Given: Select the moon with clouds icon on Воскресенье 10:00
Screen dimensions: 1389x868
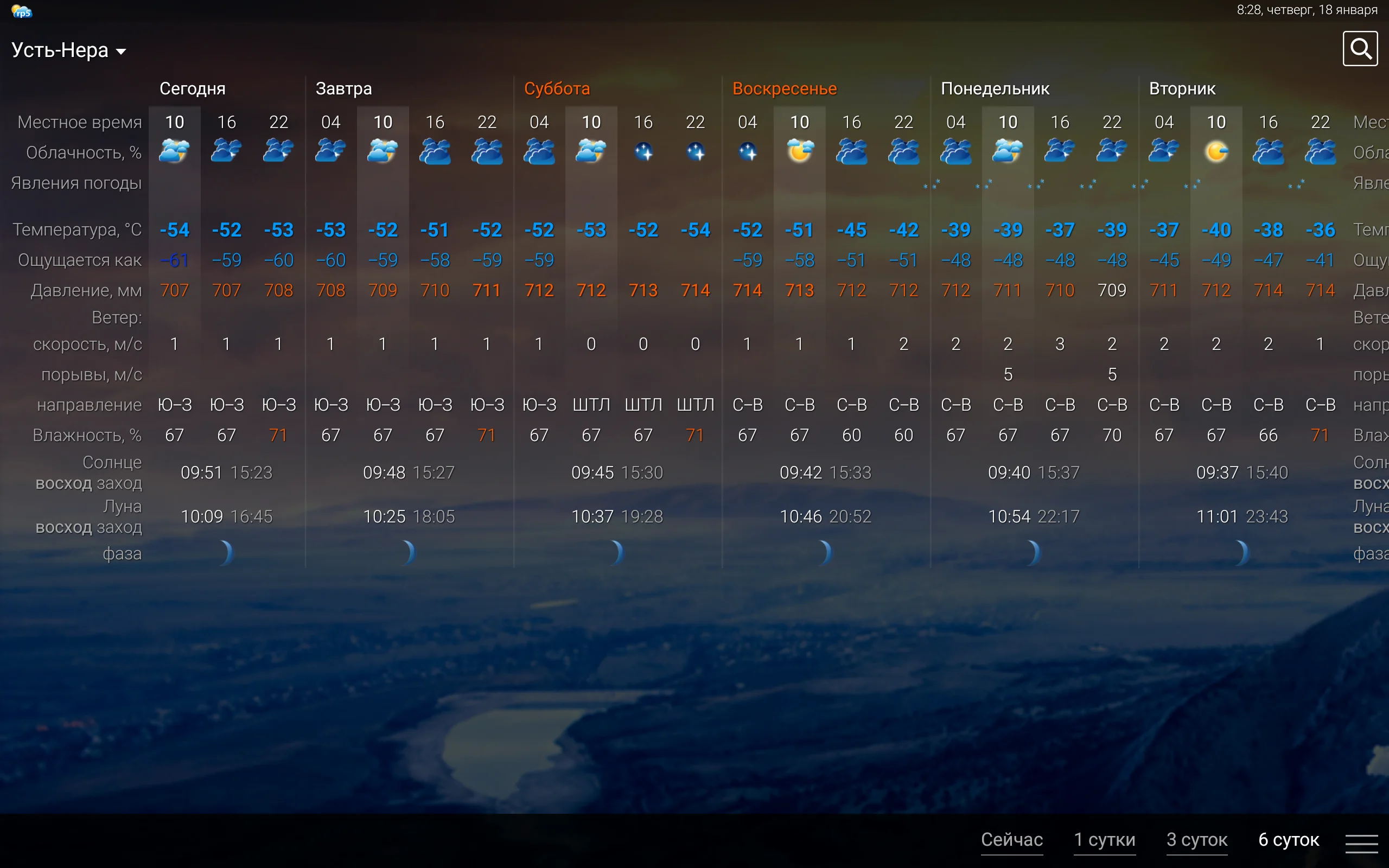Looking at the screenshot, I should [800, 150].
